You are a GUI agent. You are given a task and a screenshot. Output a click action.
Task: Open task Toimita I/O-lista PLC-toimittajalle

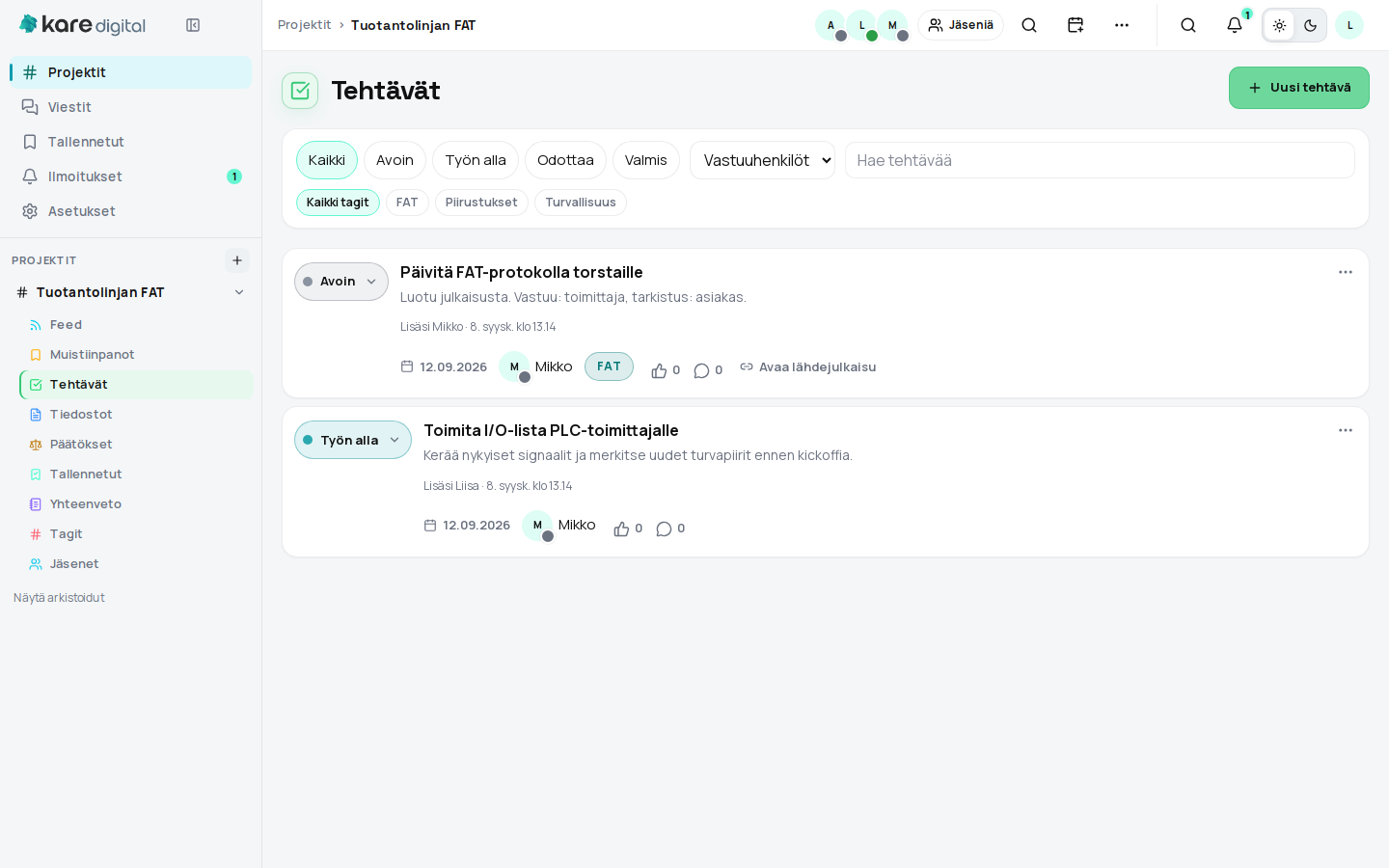pos(551,430)
